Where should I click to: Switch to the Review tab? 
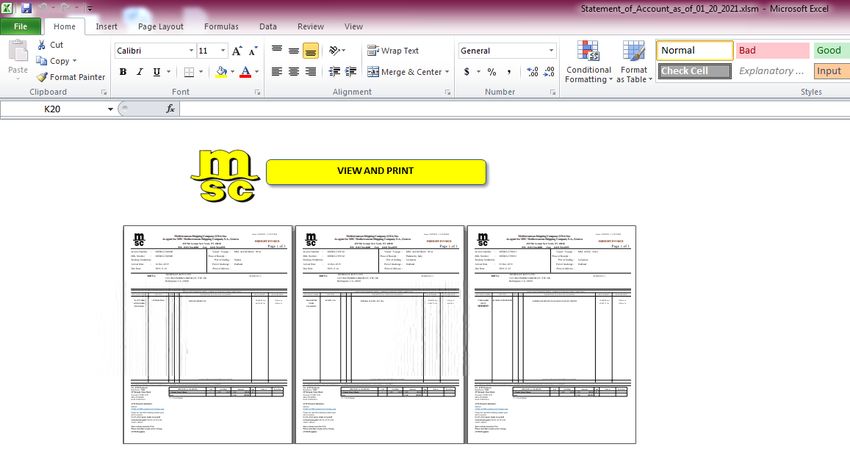pos(310,26)
